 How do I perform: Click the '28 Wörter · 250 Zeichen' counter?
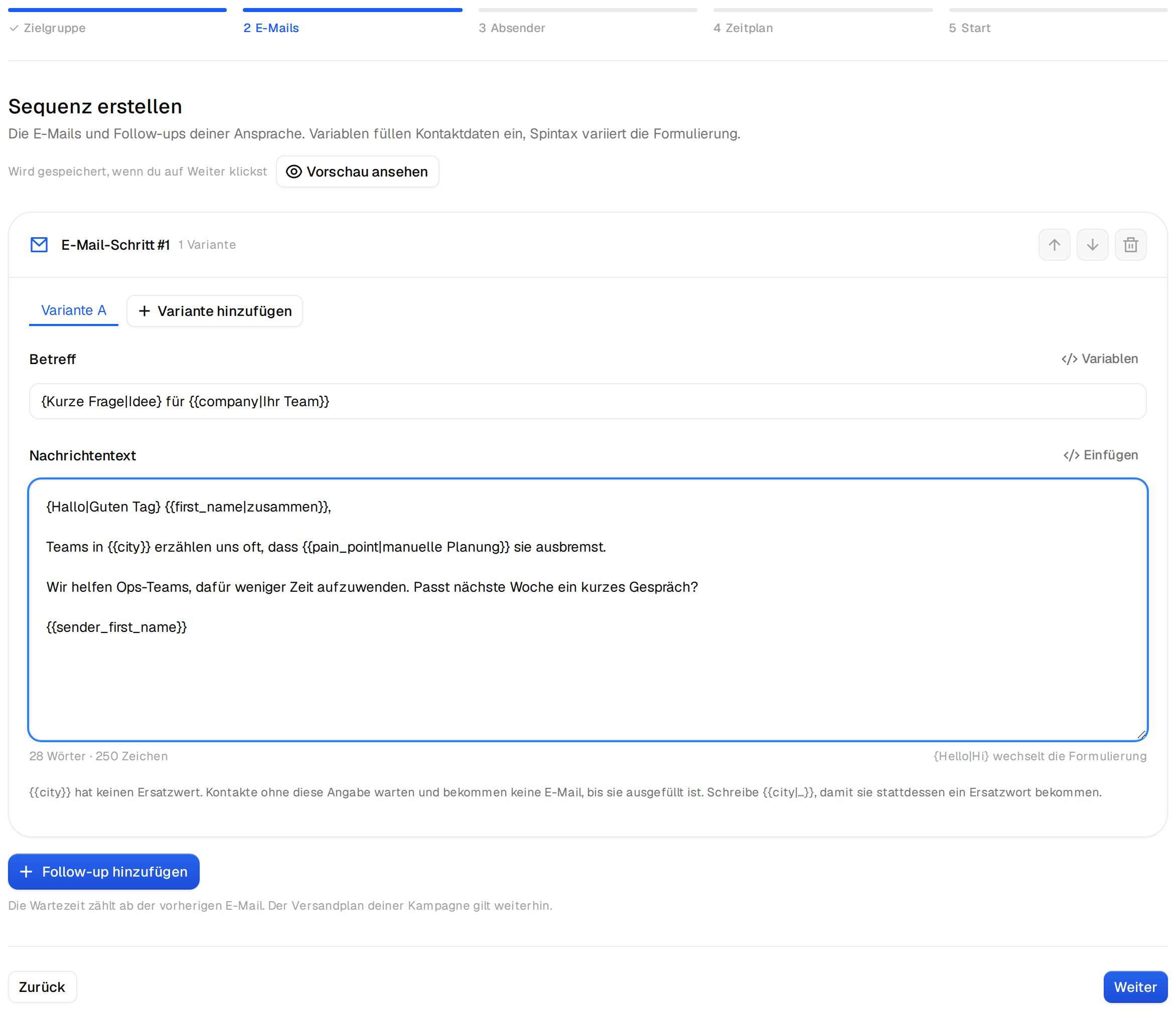click(99, 756)
